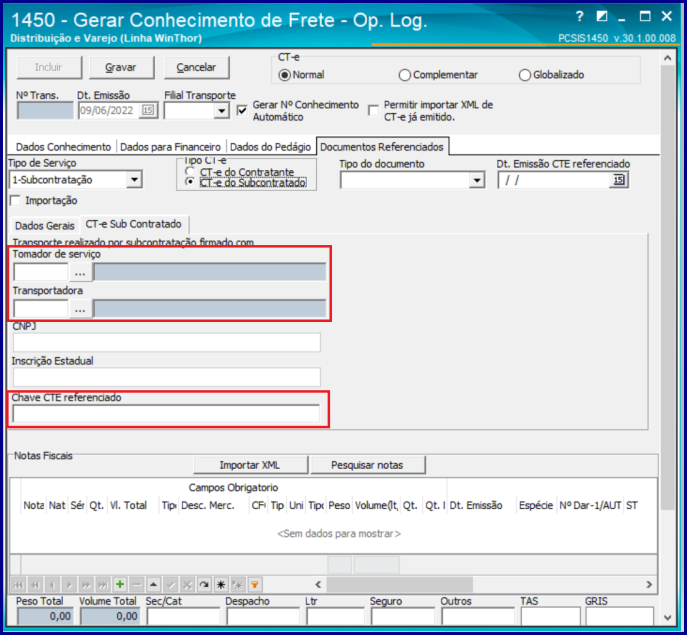Switch to Dados Conhecimento tab
Viewport: 687px width, 635px height.
[63, 147]
